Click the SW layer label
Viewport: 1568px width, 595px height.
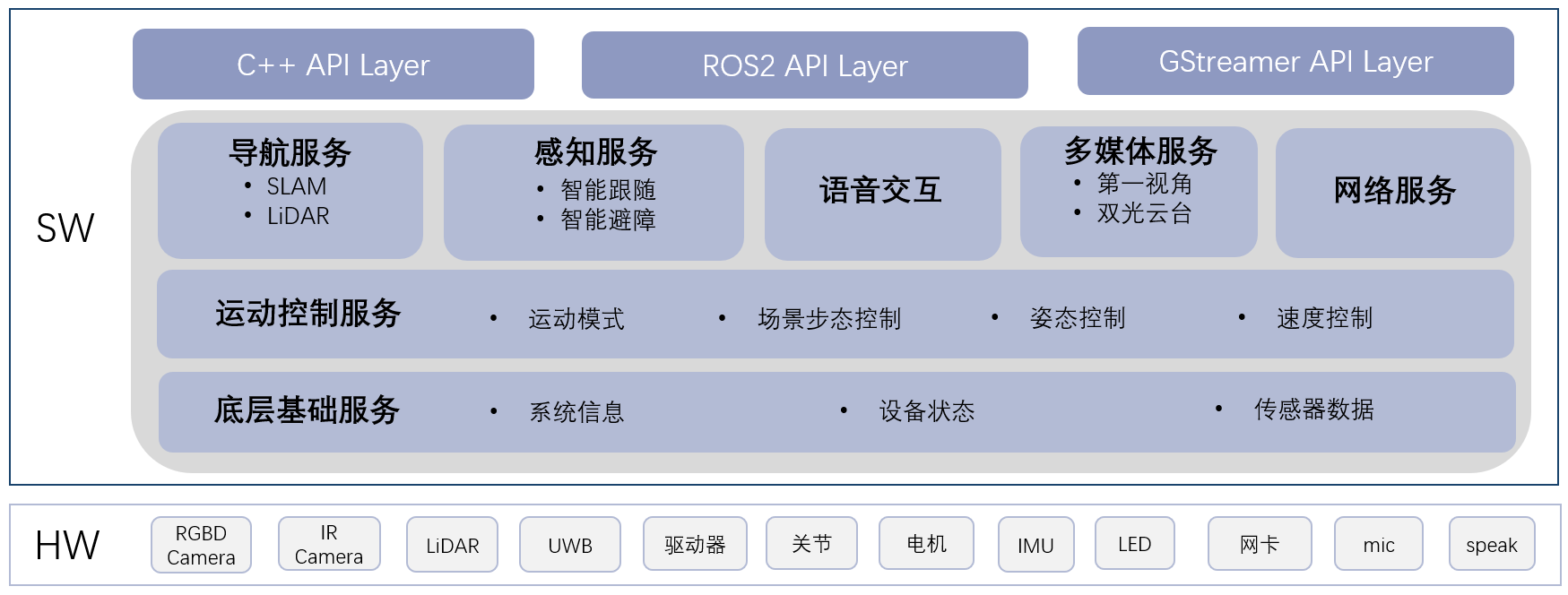[65, 229]
